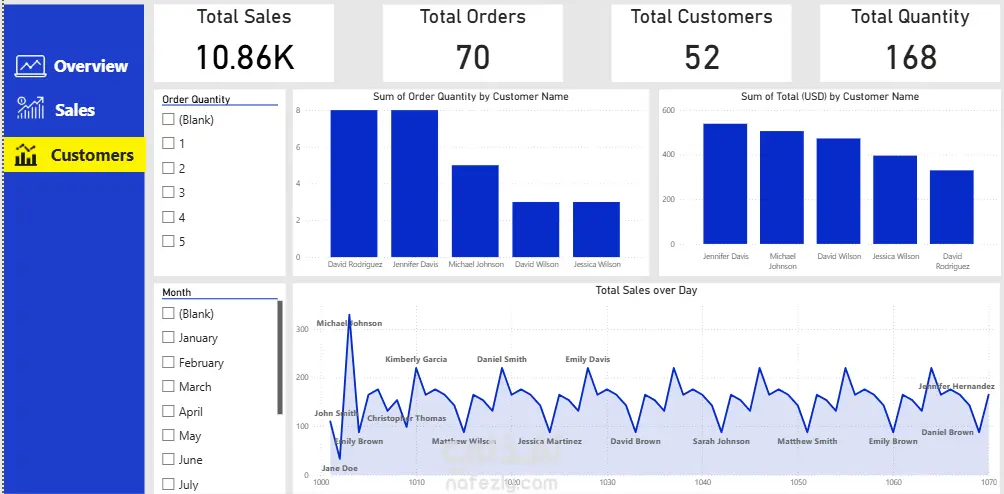Click the Sales growth chart icon
This screenshot has width=1004, height=494.
coord(30,109)
